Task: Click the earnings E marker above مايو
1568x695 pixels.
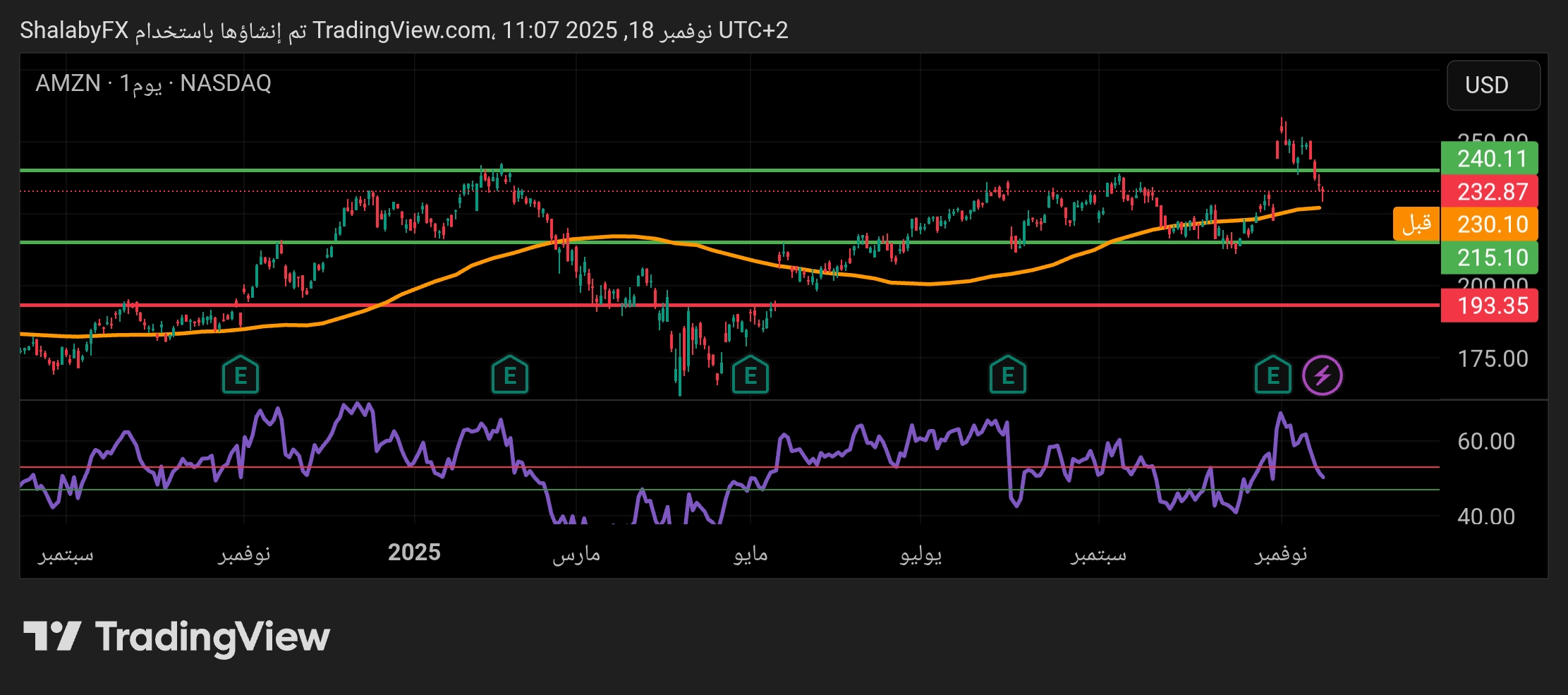Action: pos(750,375)
